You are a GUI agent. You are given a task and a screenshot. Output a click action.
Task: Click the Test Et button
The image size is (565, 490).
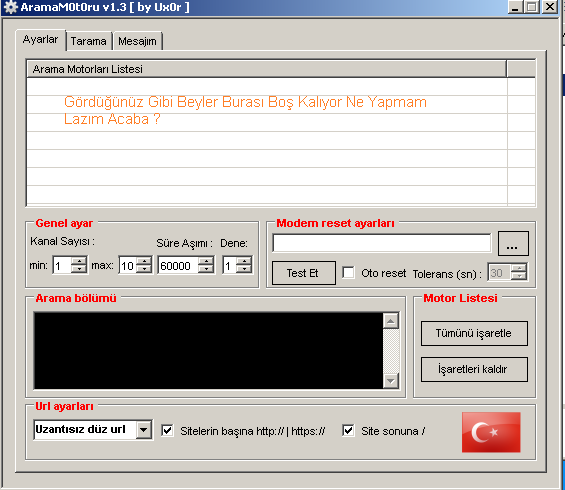point(303,273)
